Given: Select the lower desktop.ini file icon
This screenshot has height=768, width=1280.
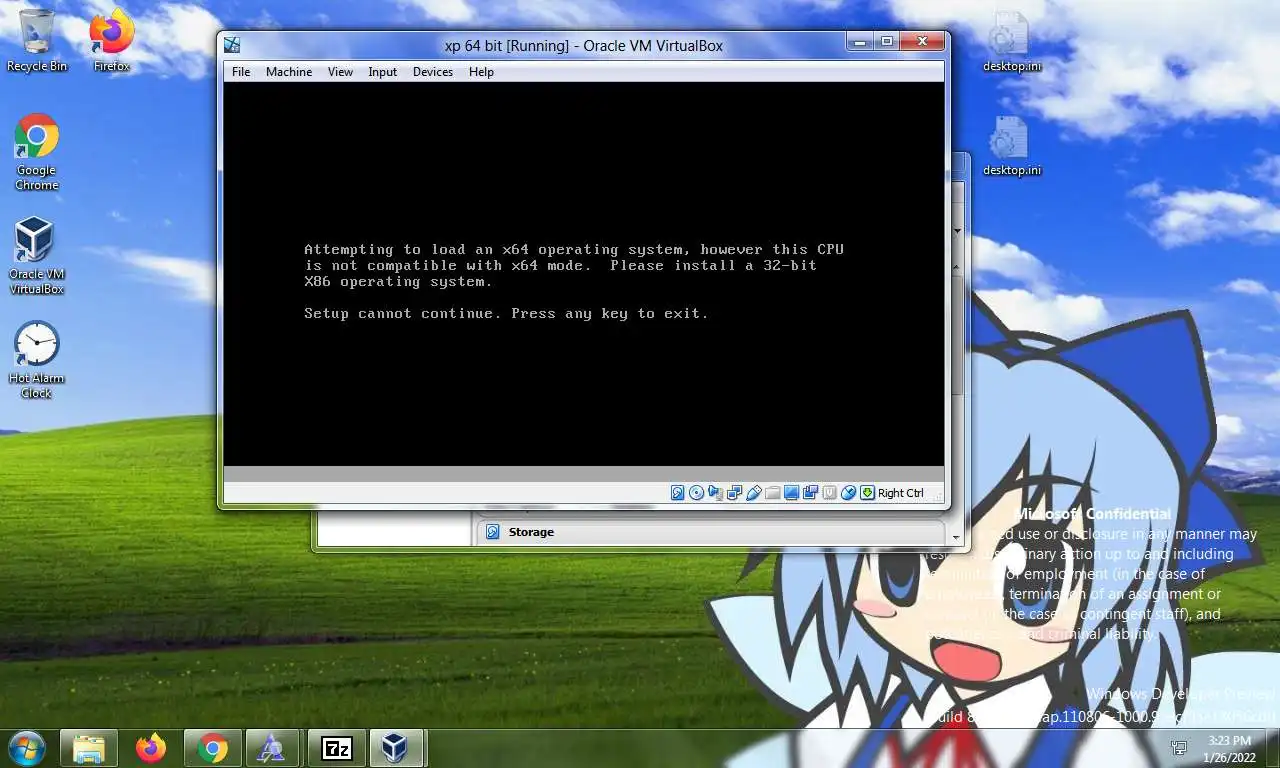Looking at the screenshot, I should coord(1011,146).
